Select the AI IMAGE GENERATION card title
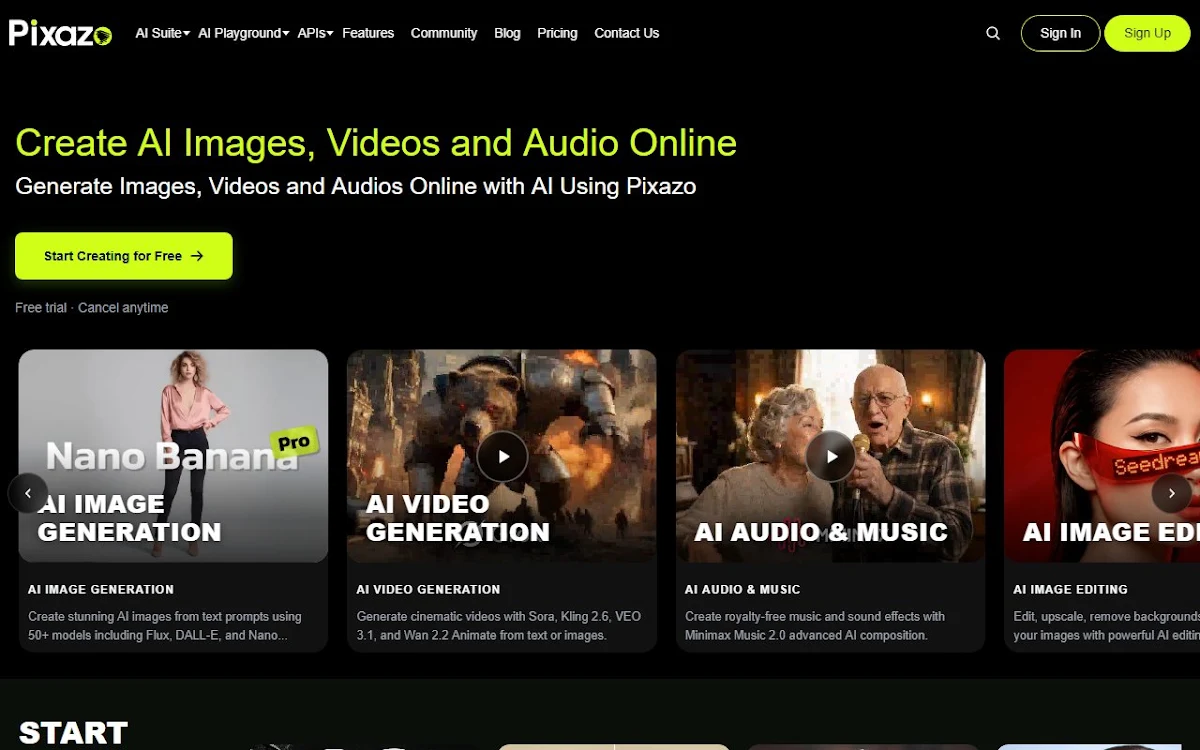Screen dimensions: 1200x750 pos(101,590)
